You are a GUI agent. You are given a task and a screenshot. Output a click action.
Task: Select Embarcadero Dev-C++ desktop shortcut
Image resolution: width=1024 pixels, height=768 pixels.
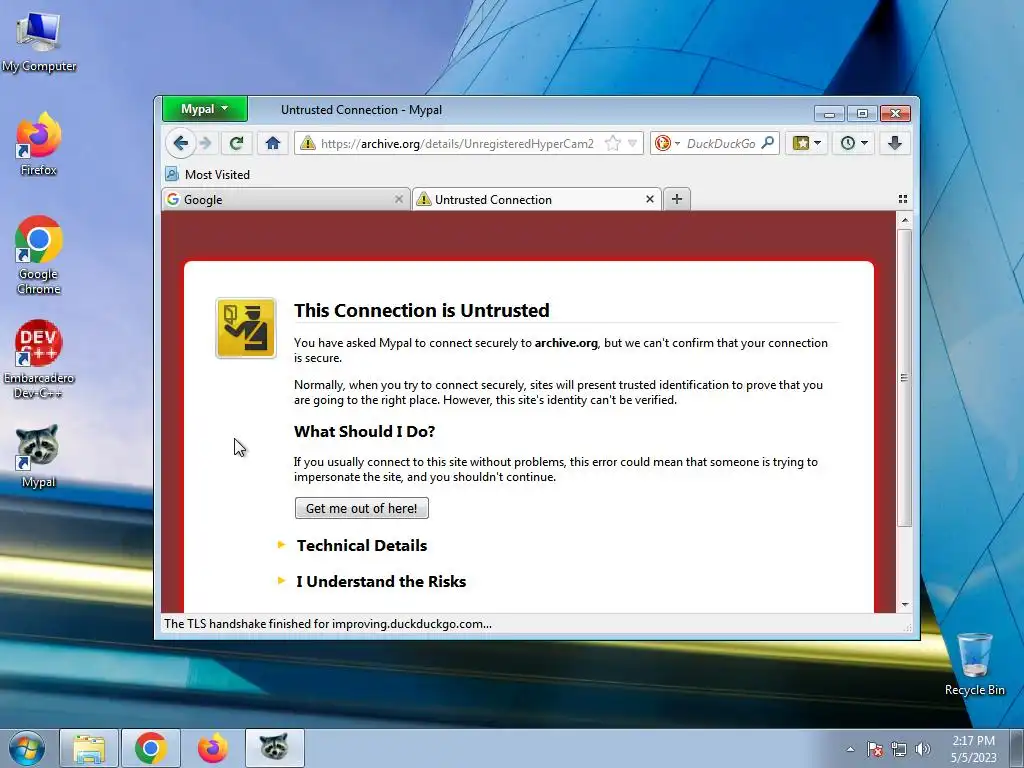pyautogui.click(x=39, y=359)
